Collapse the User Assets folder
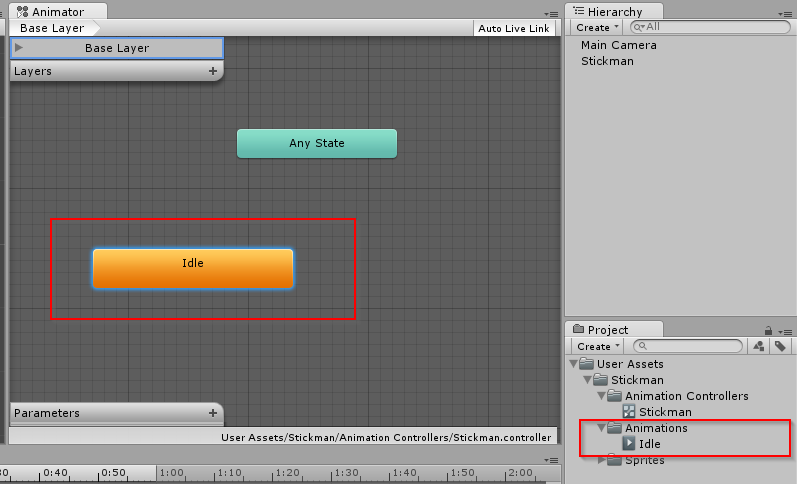The width and height of the screenshot is (797, 484). (573, 364)
